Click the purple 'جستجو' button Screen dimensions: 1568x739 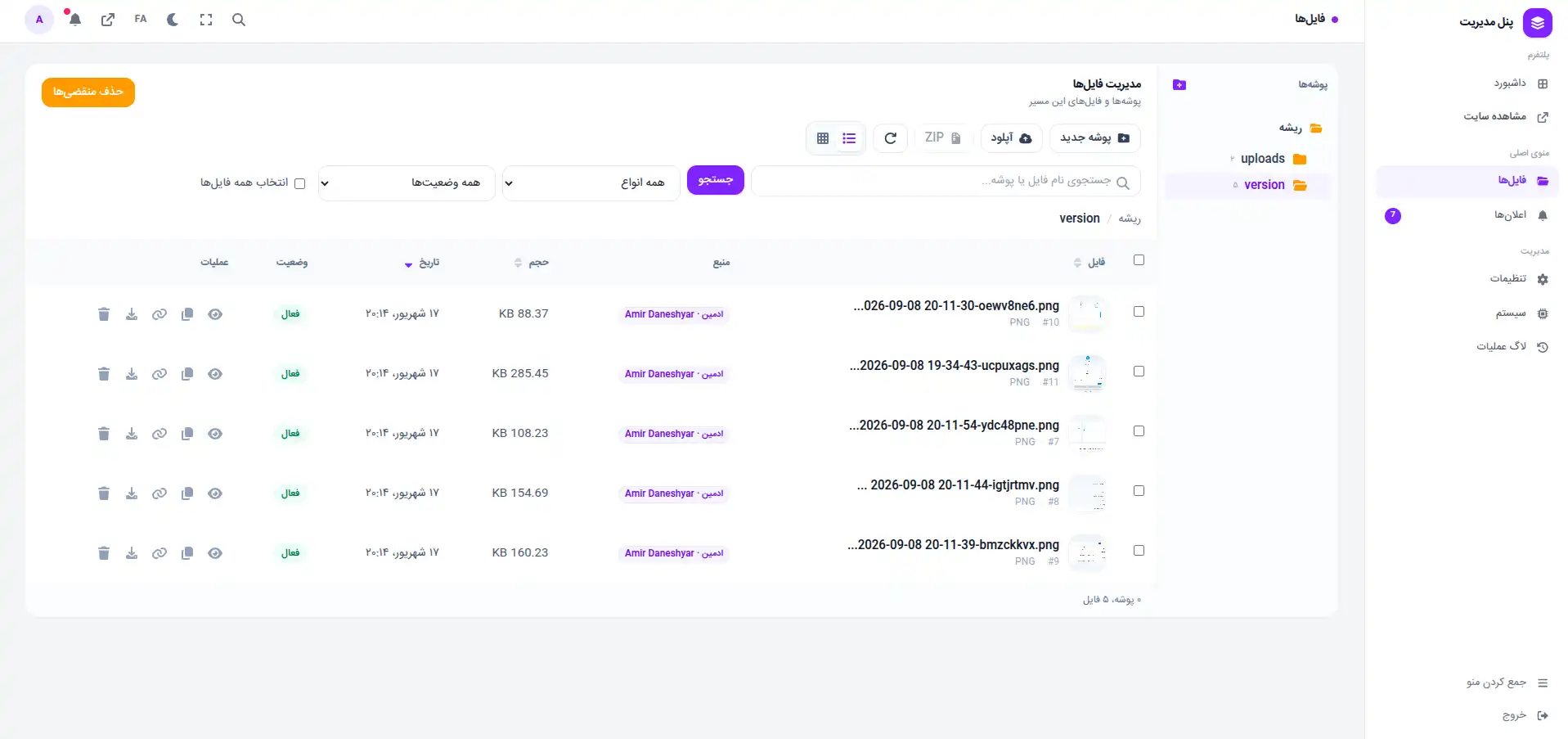(x=716, y=180)
